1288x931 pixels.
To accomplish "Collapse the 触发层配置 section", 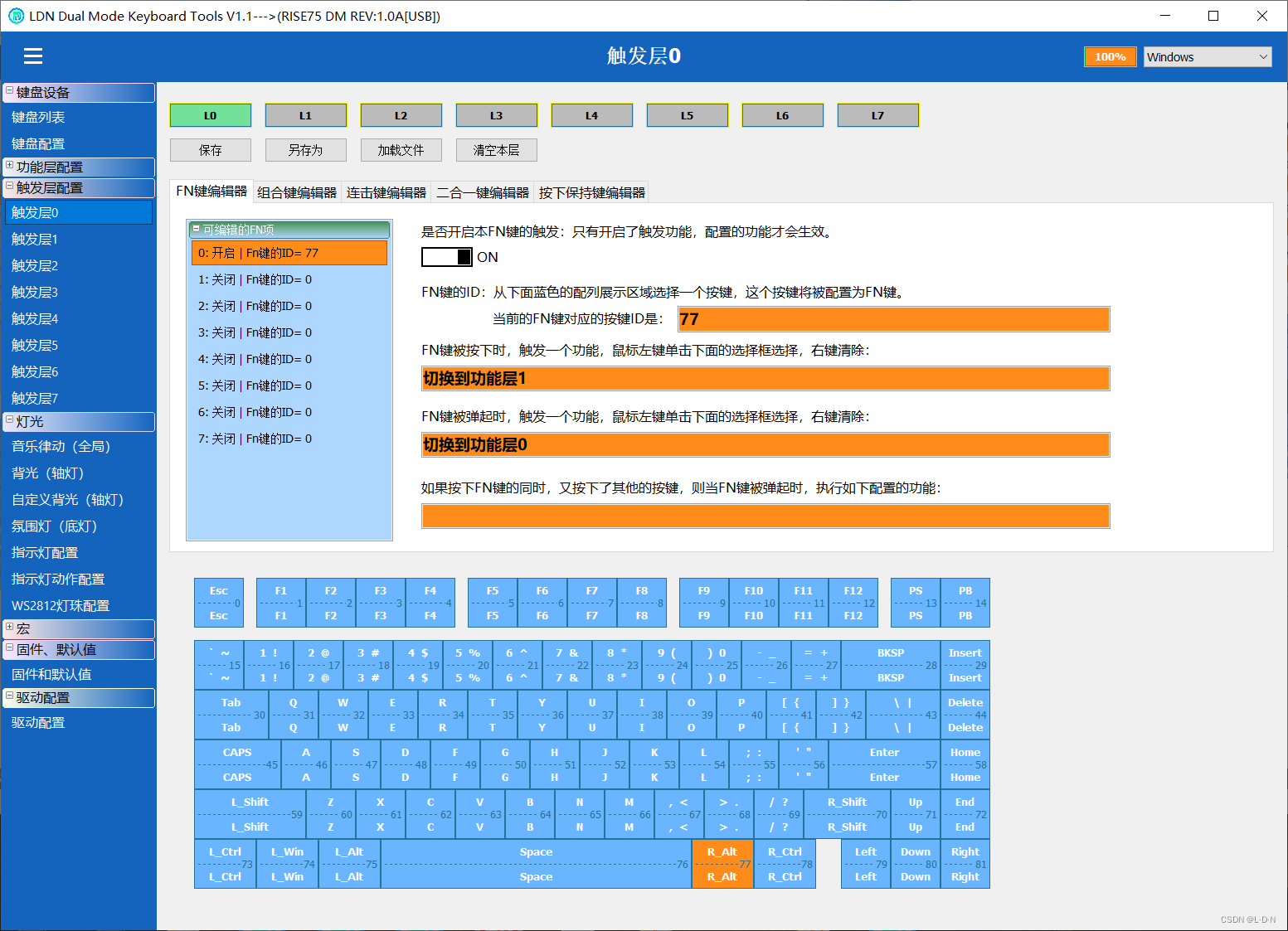I will (9, 186).
